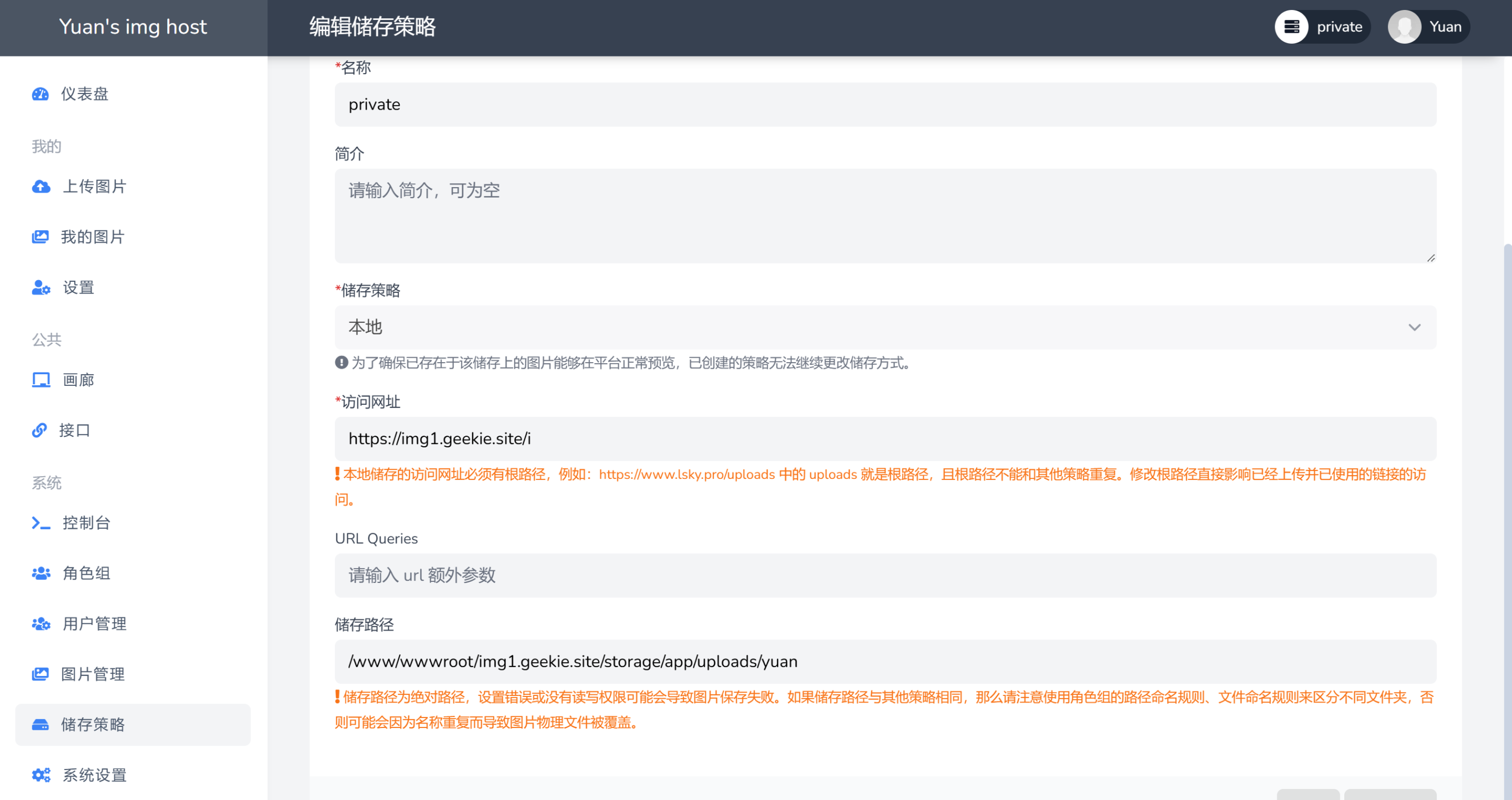The height and width of the screenshot is (800, 1512).
Task: Click the user management icon
Action: click(x=40, y=624)
